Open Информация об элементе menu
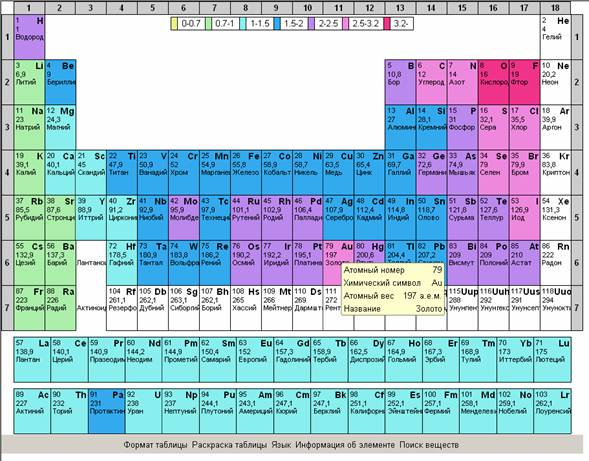589x461 pixels. point(345,445)
